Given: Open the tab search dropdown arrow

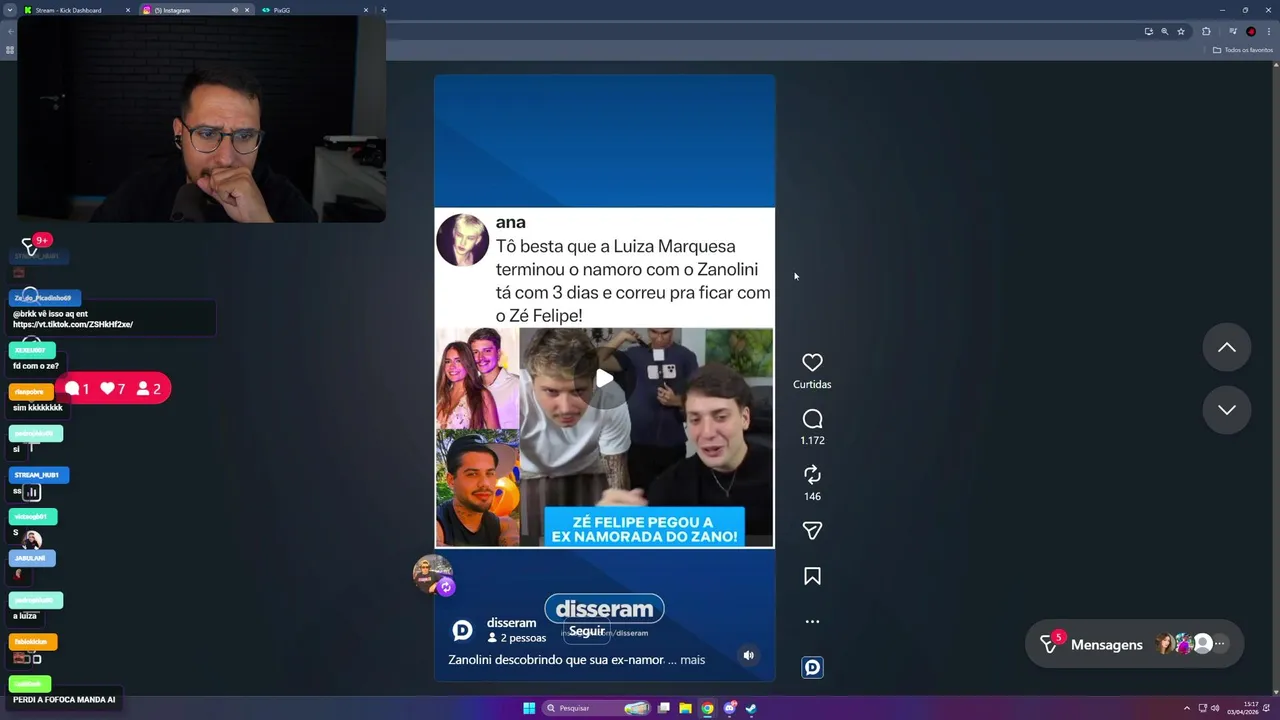Looking at the screenshot, I should pos(9,10).
